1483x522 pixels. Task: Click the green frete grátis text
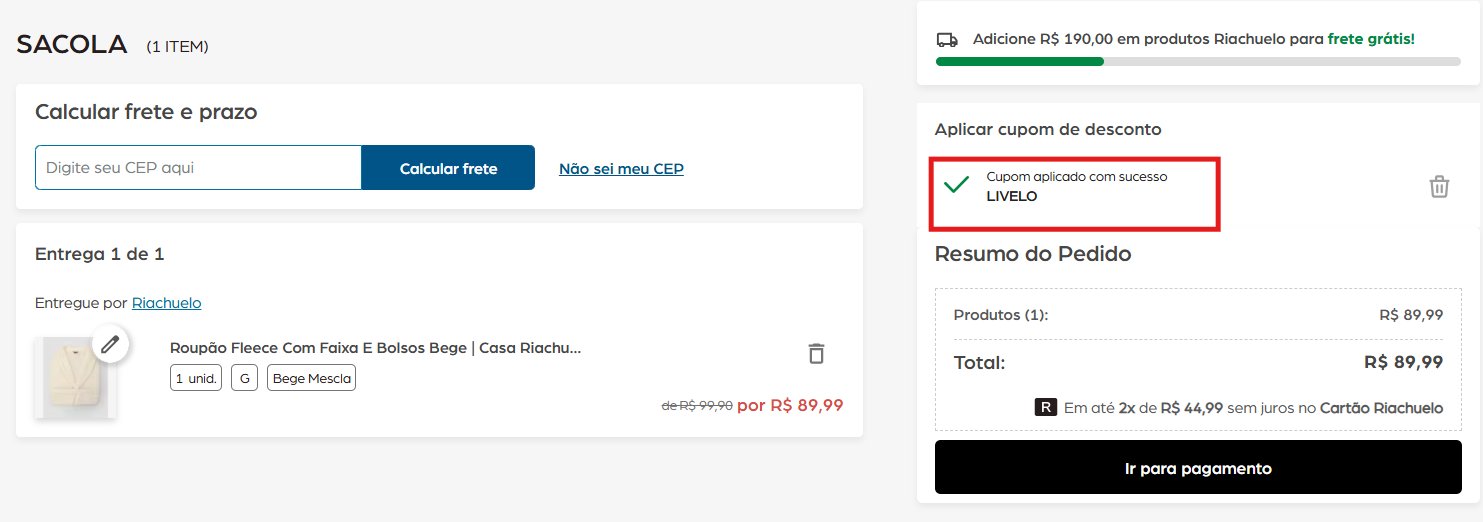(1371, 39)
